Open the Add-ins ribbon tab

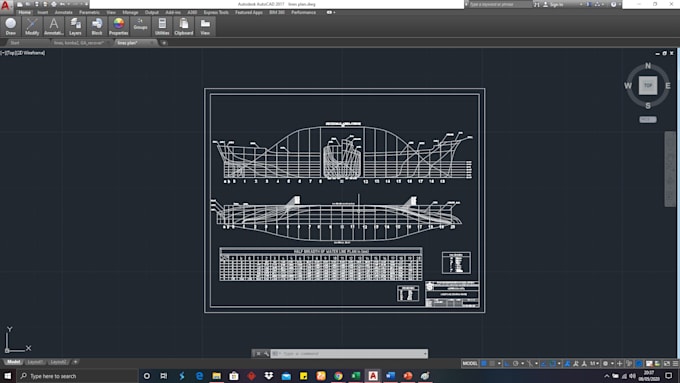click(x=173, y=13)
